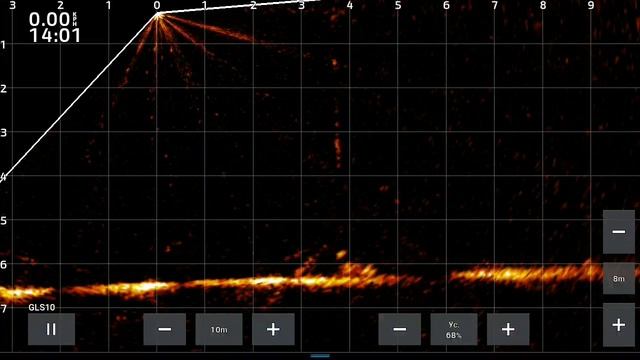This screenshot has height=360, width=640.
Task: Increase forward range with plus beside 10m
Action: pyautogui.click(x=273, y=329)
